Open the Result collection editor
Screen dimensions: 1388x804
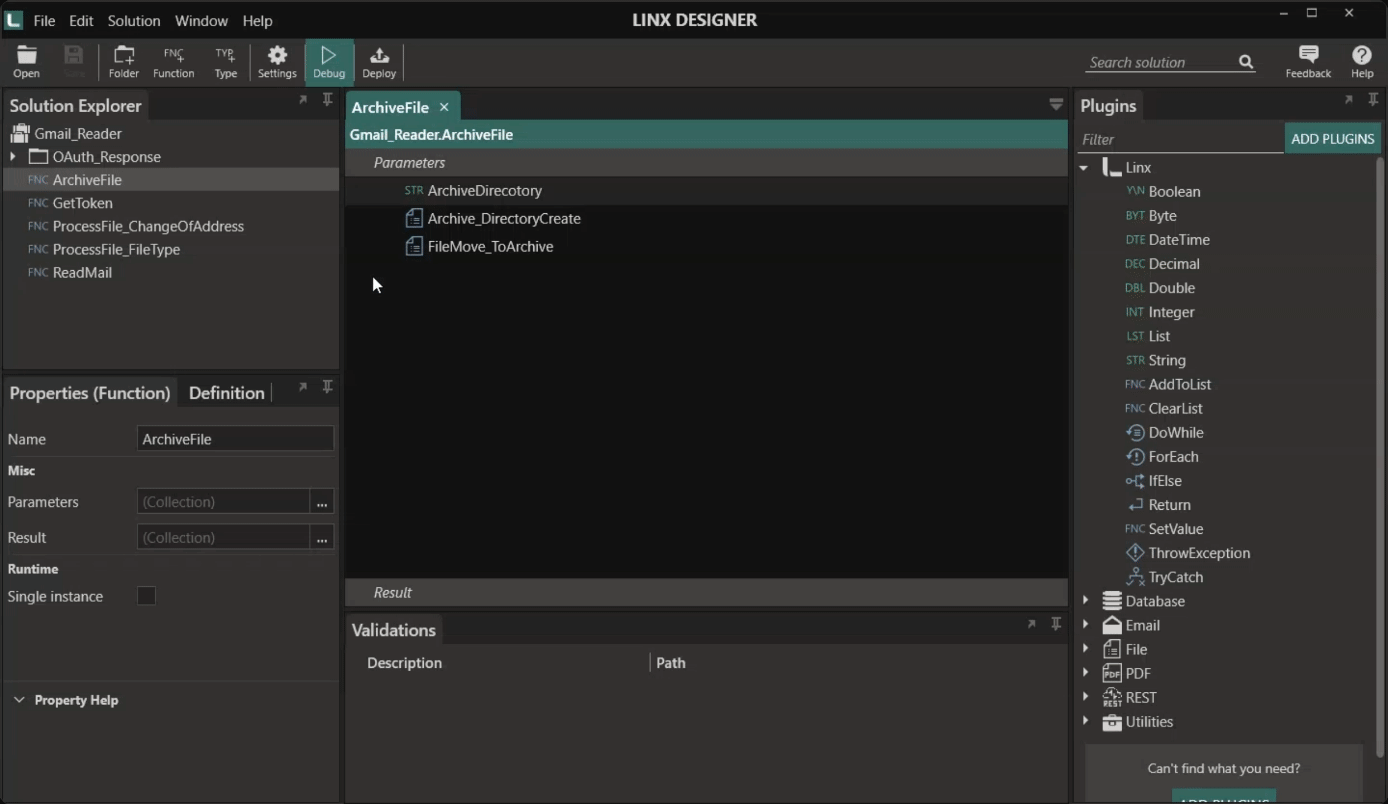point(322,538)
